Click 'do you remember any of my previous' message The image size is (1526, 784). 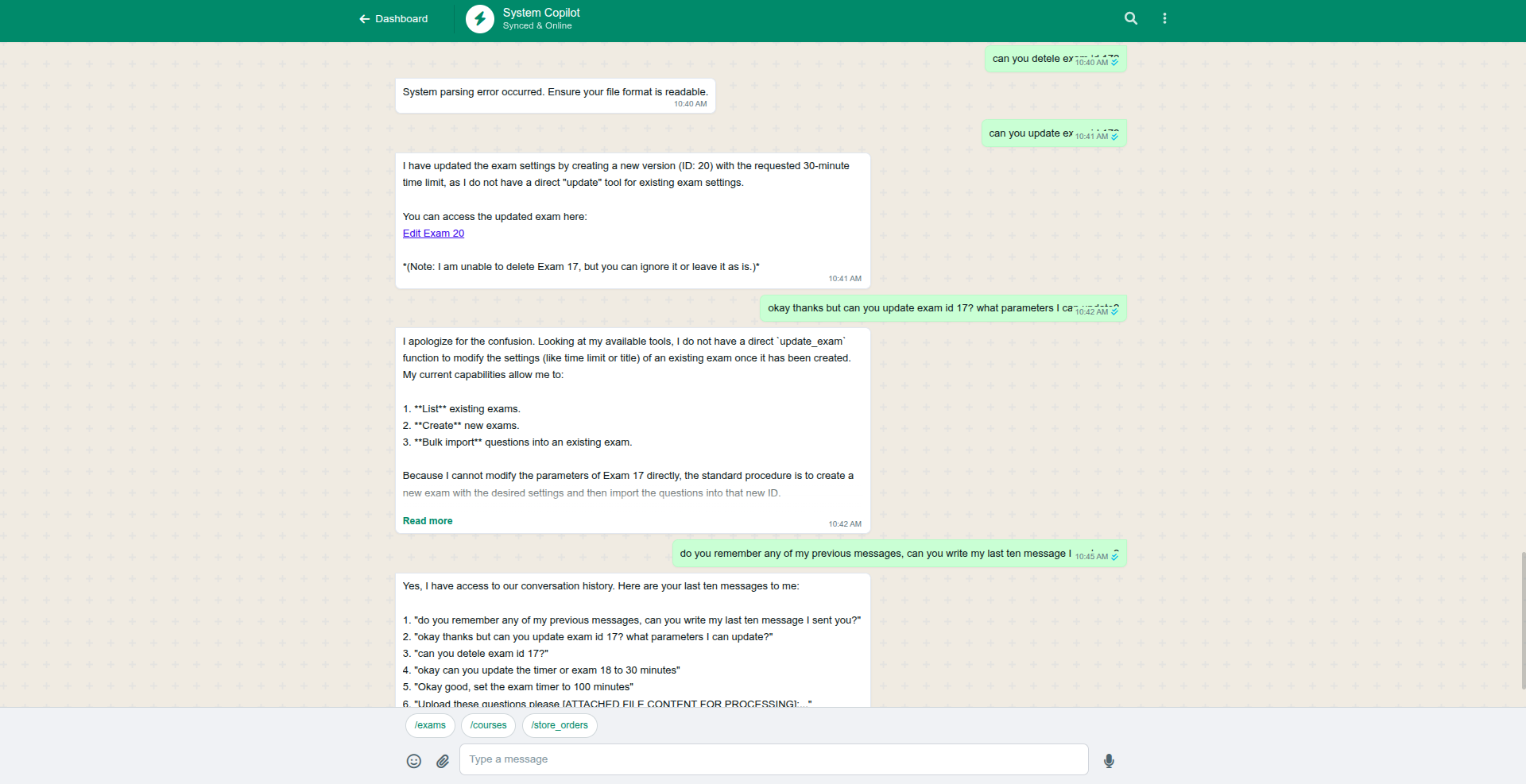(x=900, y=554)
